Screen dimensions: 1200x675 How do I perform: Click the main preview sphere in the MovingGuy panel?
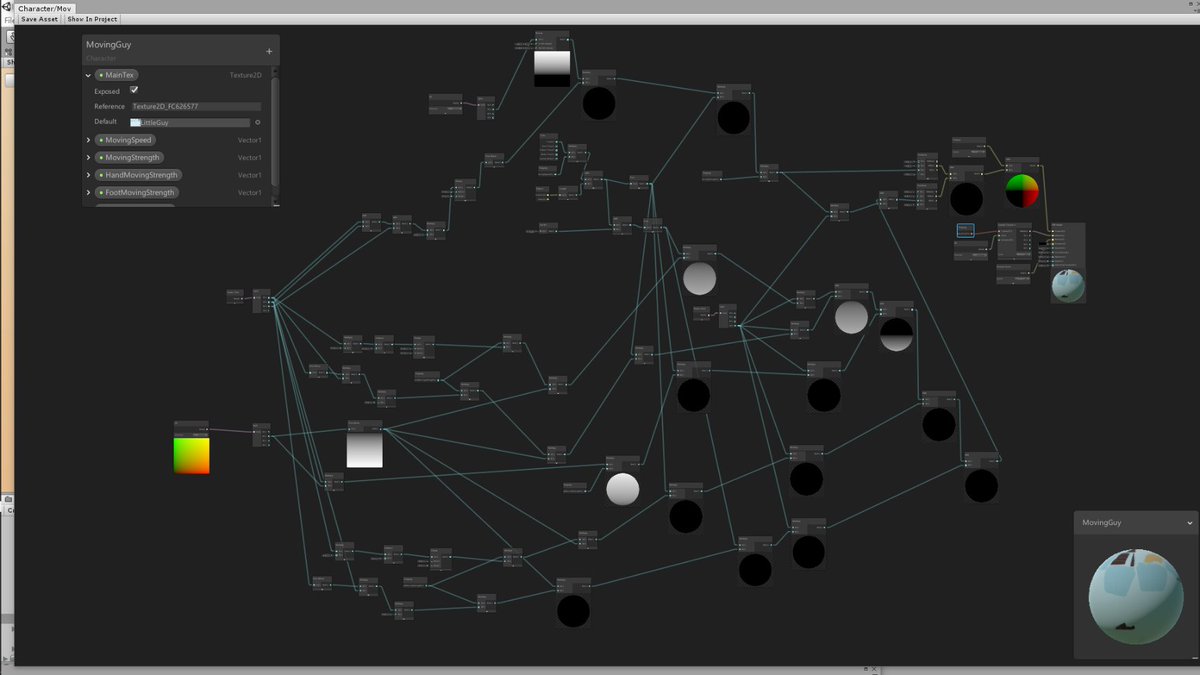1134,596
